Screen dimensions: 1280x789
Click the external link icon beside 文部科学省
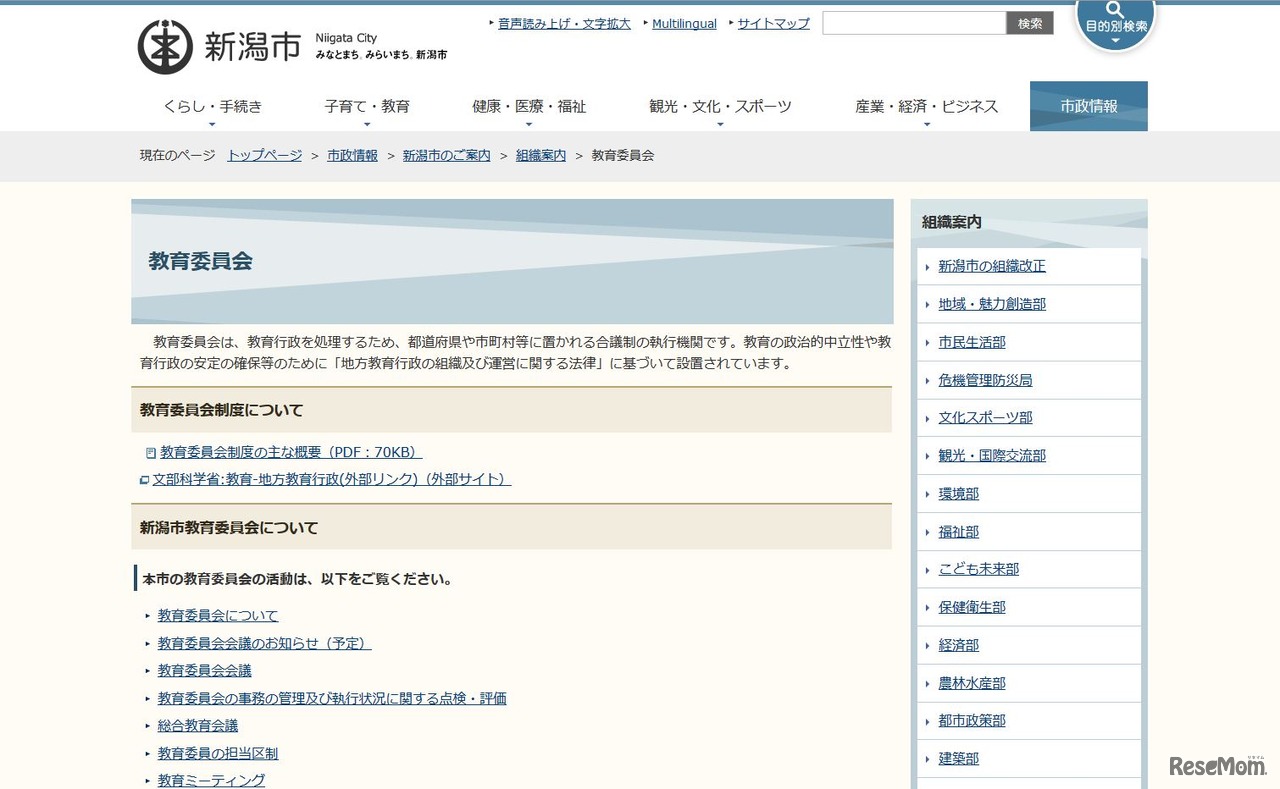pos(145,480)
